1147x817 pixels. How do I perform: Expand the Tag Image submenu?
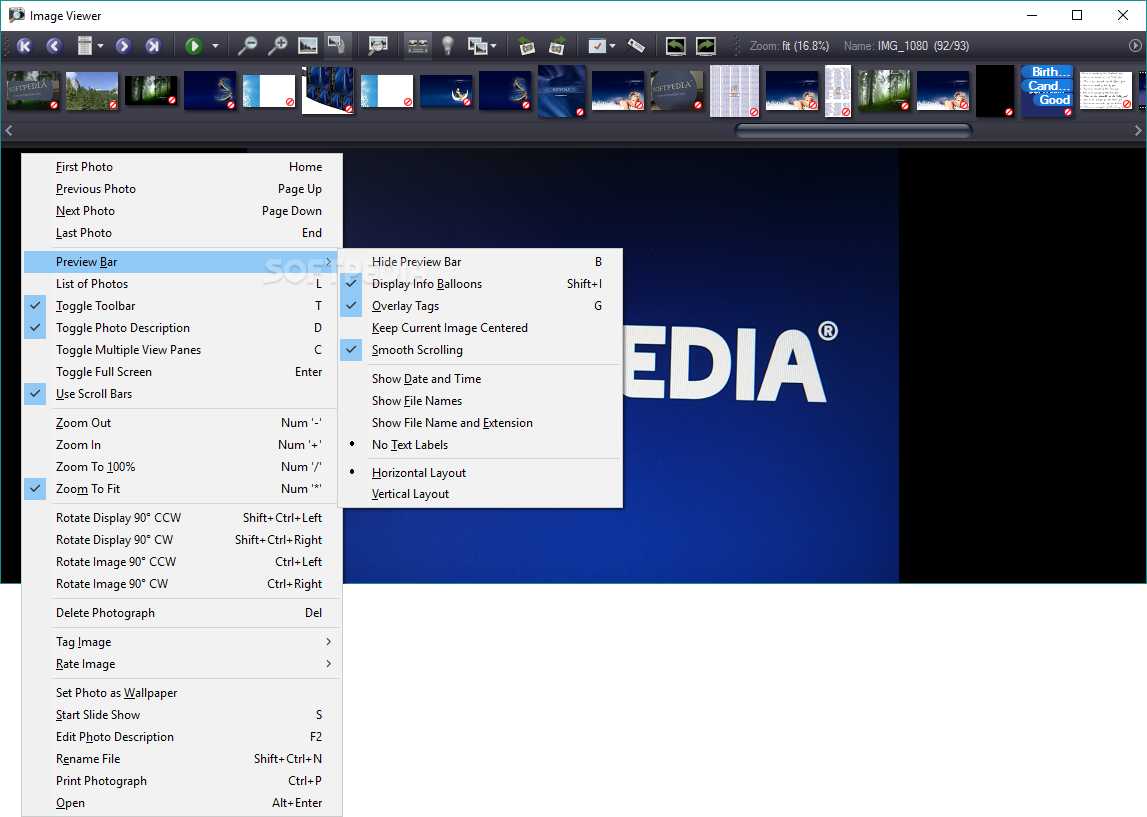pos(181,641)
